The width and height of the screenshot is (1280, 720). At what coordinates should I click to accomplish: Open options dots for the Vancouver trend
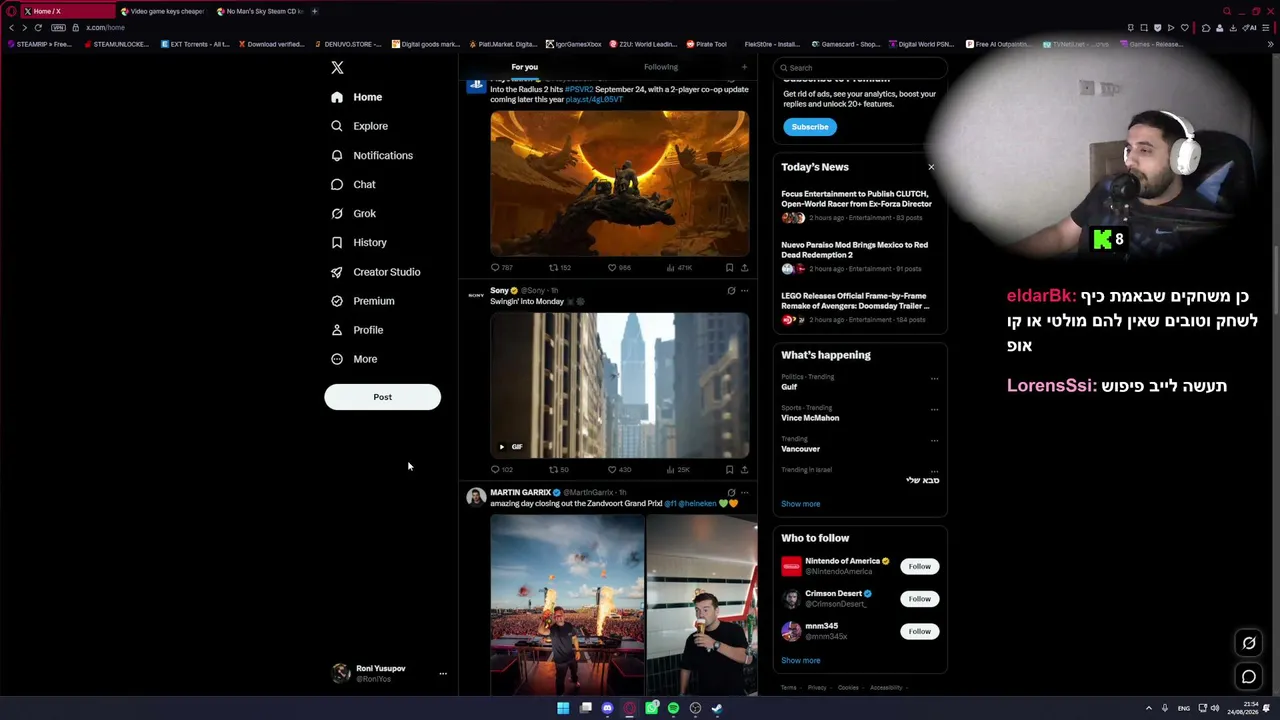934,440
